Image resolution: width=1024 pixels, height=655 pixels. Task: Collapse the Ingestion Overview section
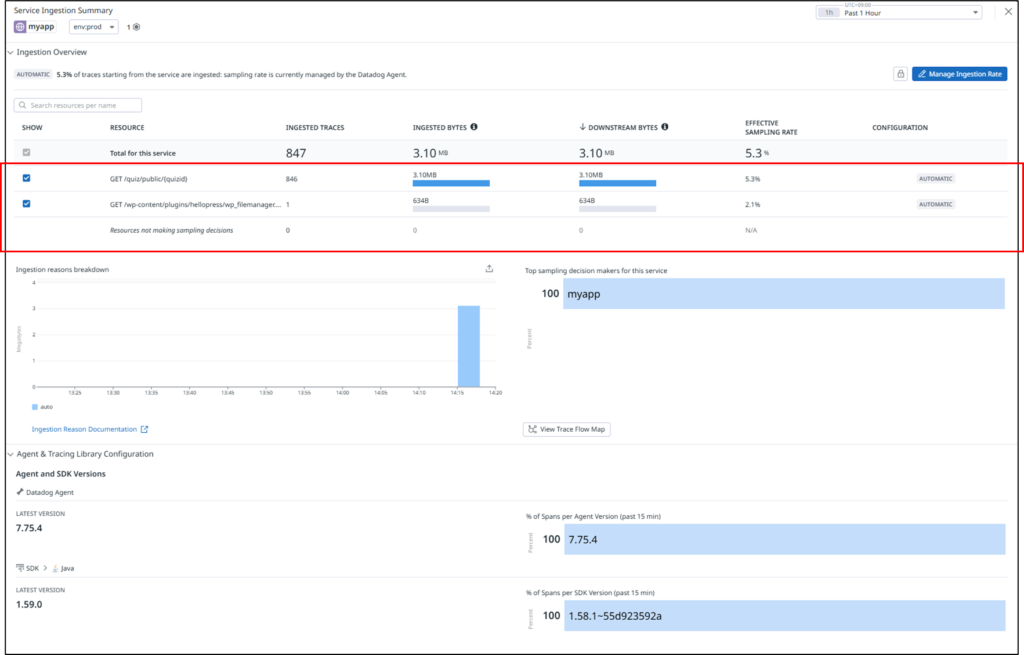[x=11, y=52]
